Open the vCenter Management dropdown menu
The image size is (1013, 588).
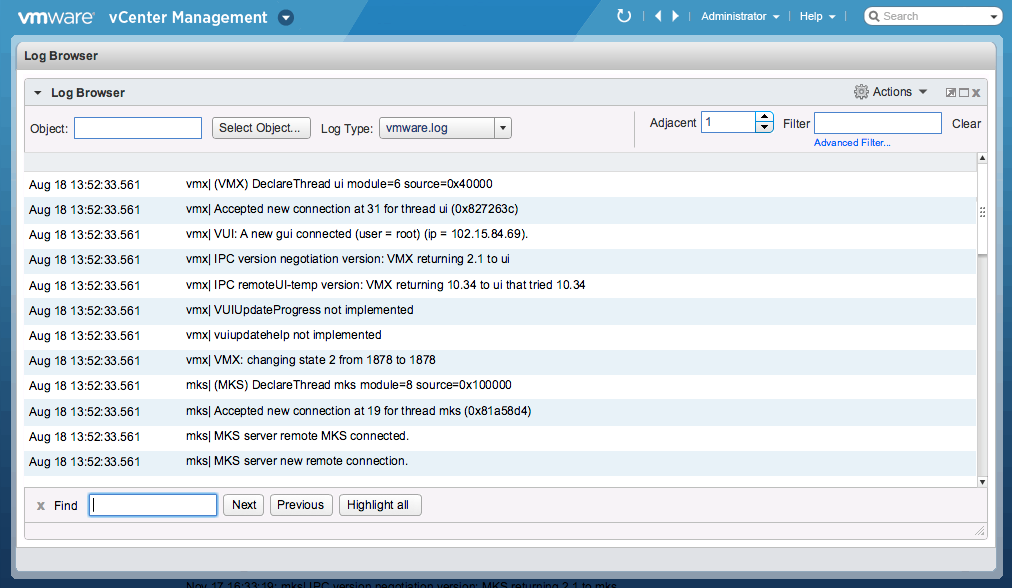coord(285,17)
